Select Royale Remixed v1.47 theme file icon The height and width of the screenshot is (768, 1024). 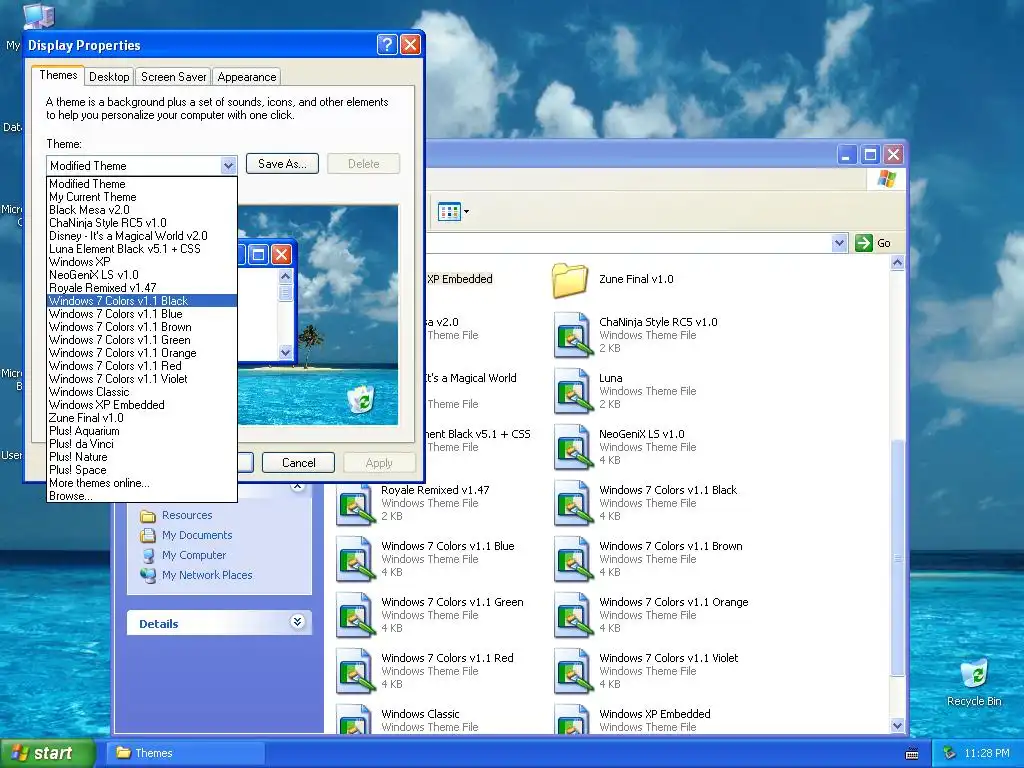pyautogui.click(x=355, y=503)
